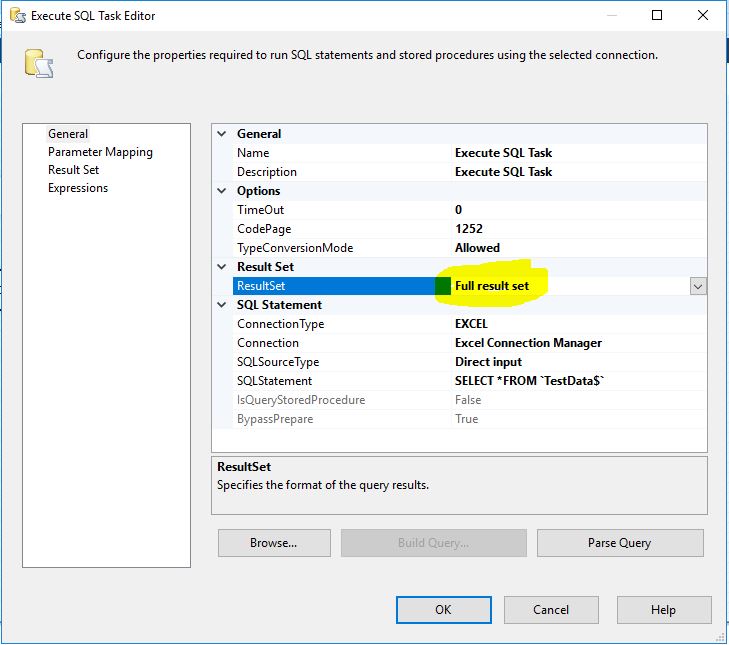This screenshot has width=729, height=645.
Task: Click the Parse Query button
Action: 619,543
